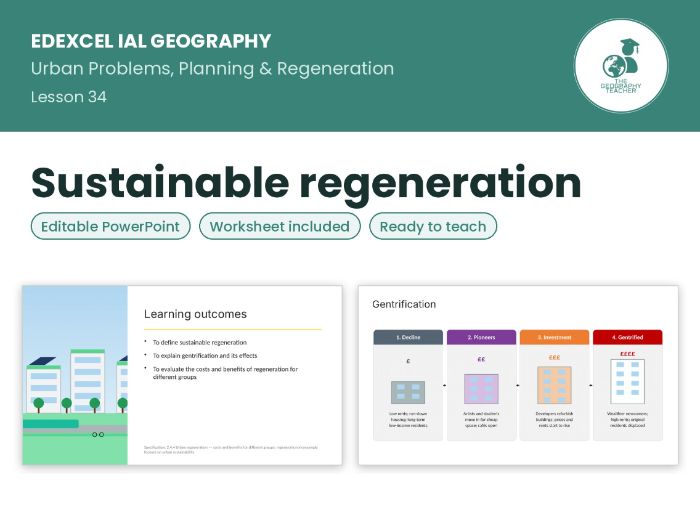
Task: Click the grey building icon under Decline
Action: 408,392
